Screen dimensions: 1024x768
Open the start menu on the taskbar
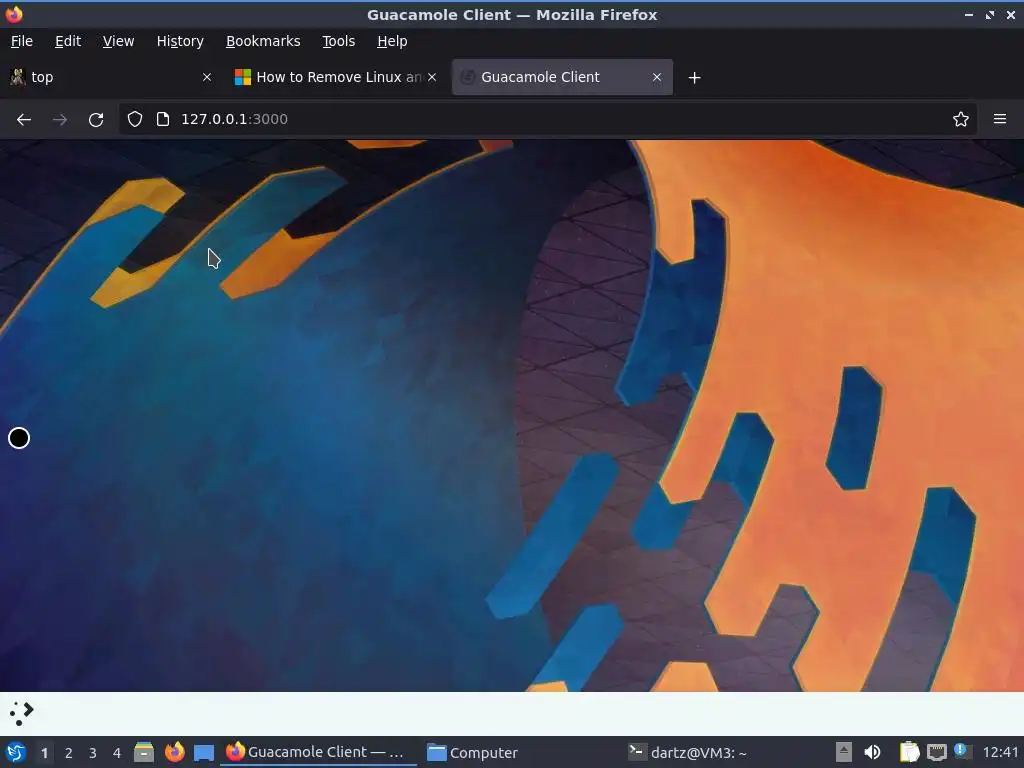coord(16,752)
